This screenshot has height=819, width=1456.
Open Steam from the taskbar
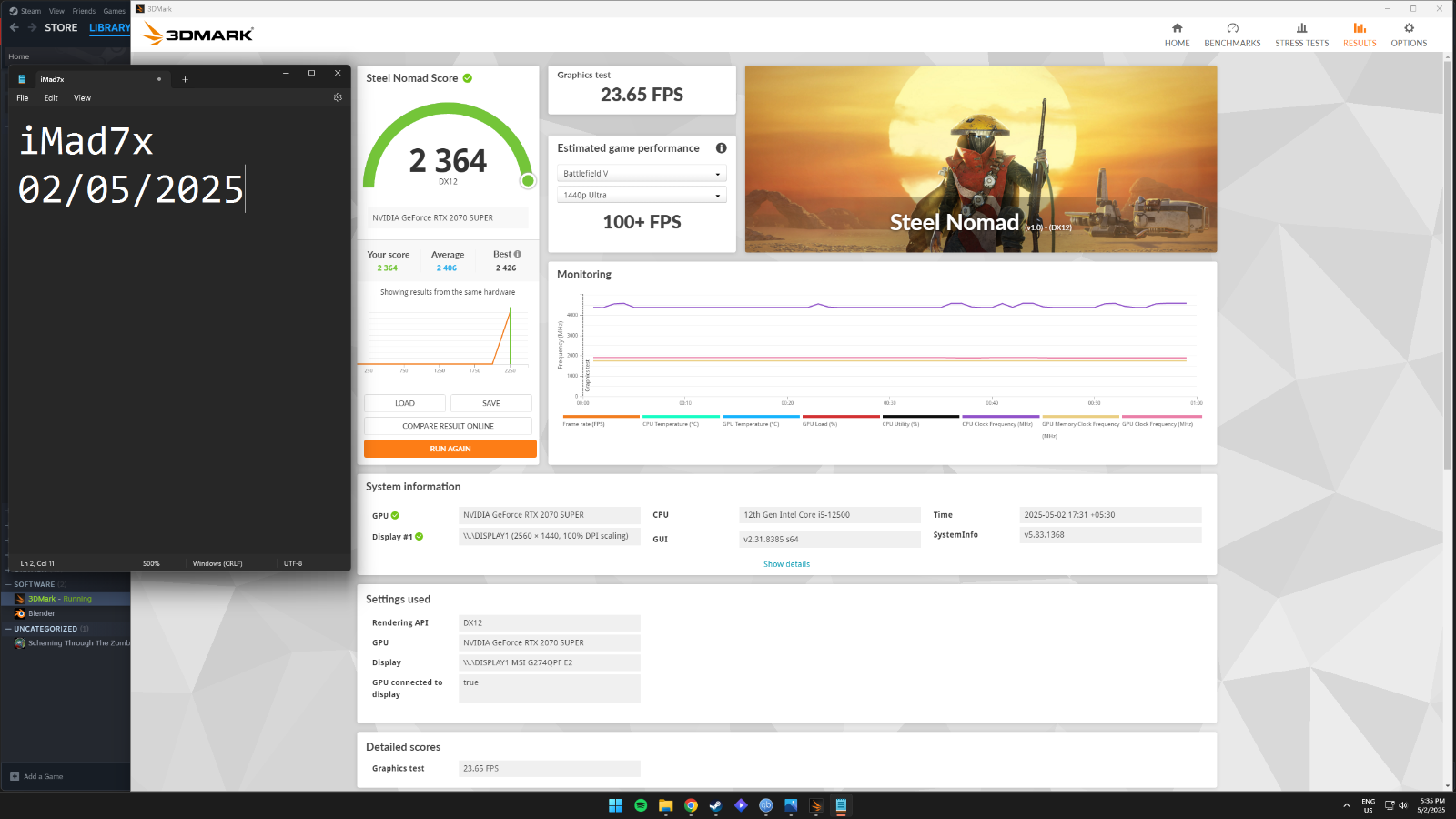716,805
